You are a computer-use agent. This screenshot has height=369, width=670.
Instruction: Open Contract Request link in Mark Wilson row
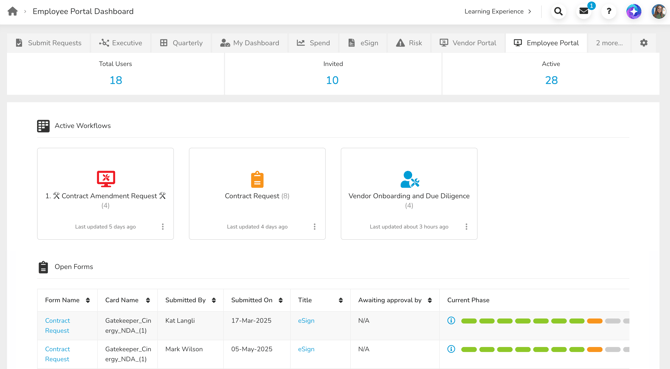click(x=57, y=354)
